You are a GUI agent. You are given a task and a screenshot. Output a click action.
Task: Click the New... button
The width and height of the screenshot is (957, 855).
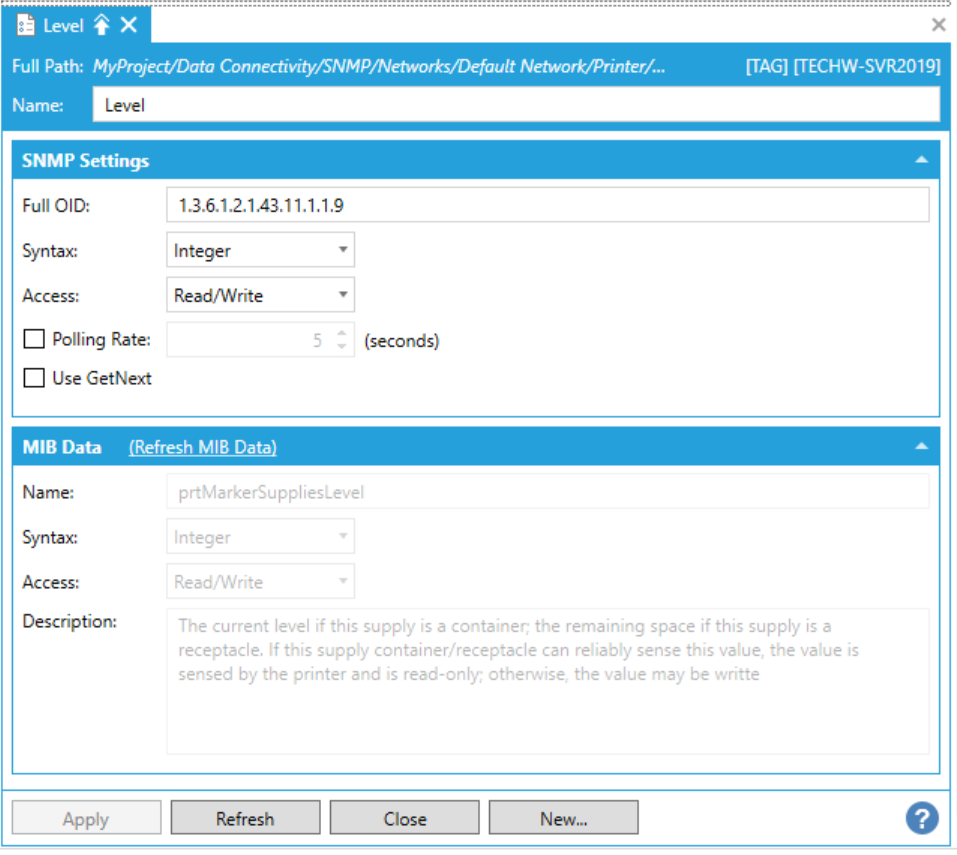[563, 818]
